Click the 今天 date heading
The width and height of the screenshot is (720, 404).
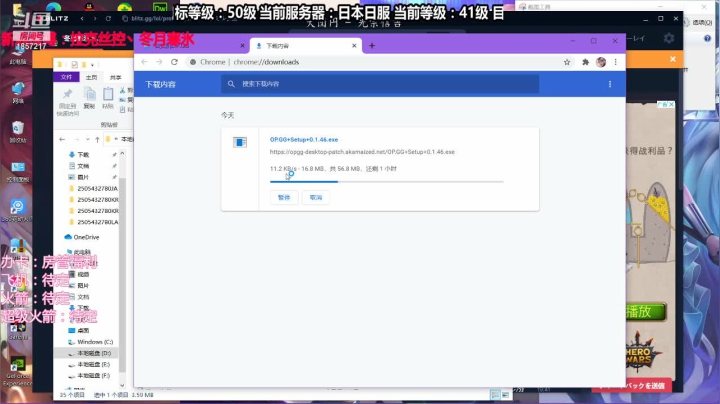[228, 115]
